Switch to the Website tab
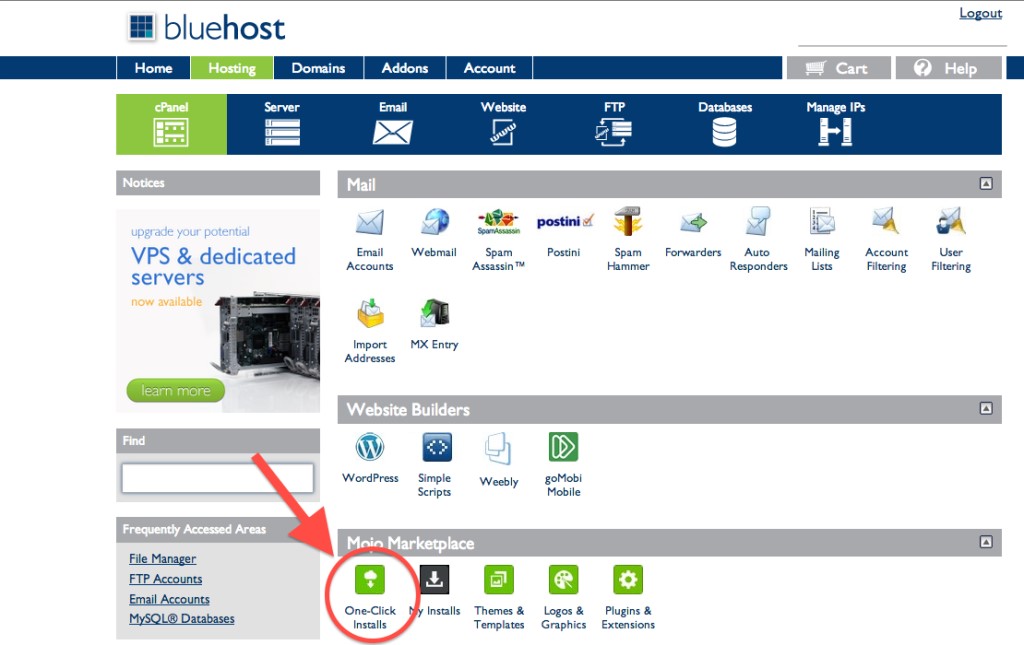The image size is (1024, 645). click(504, 124)
